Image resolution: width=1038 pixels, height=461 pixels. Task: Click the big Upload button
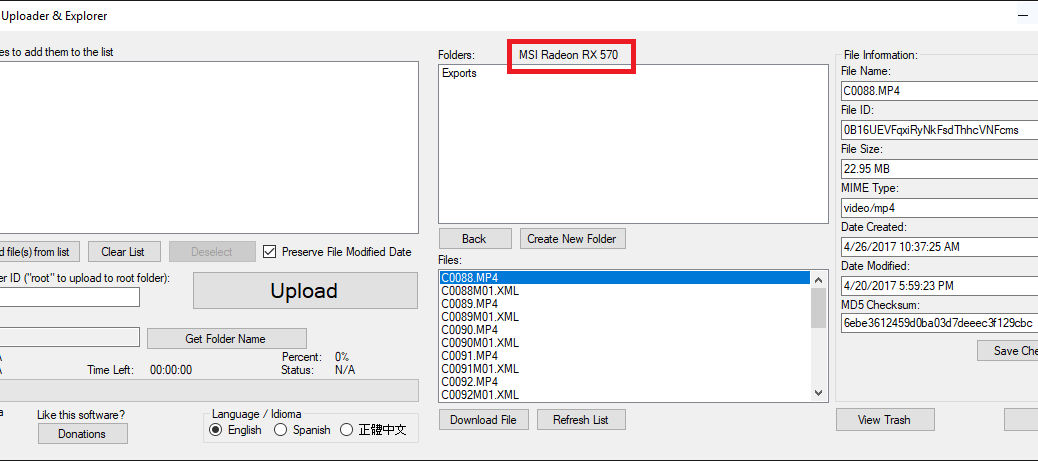point(305,291)
